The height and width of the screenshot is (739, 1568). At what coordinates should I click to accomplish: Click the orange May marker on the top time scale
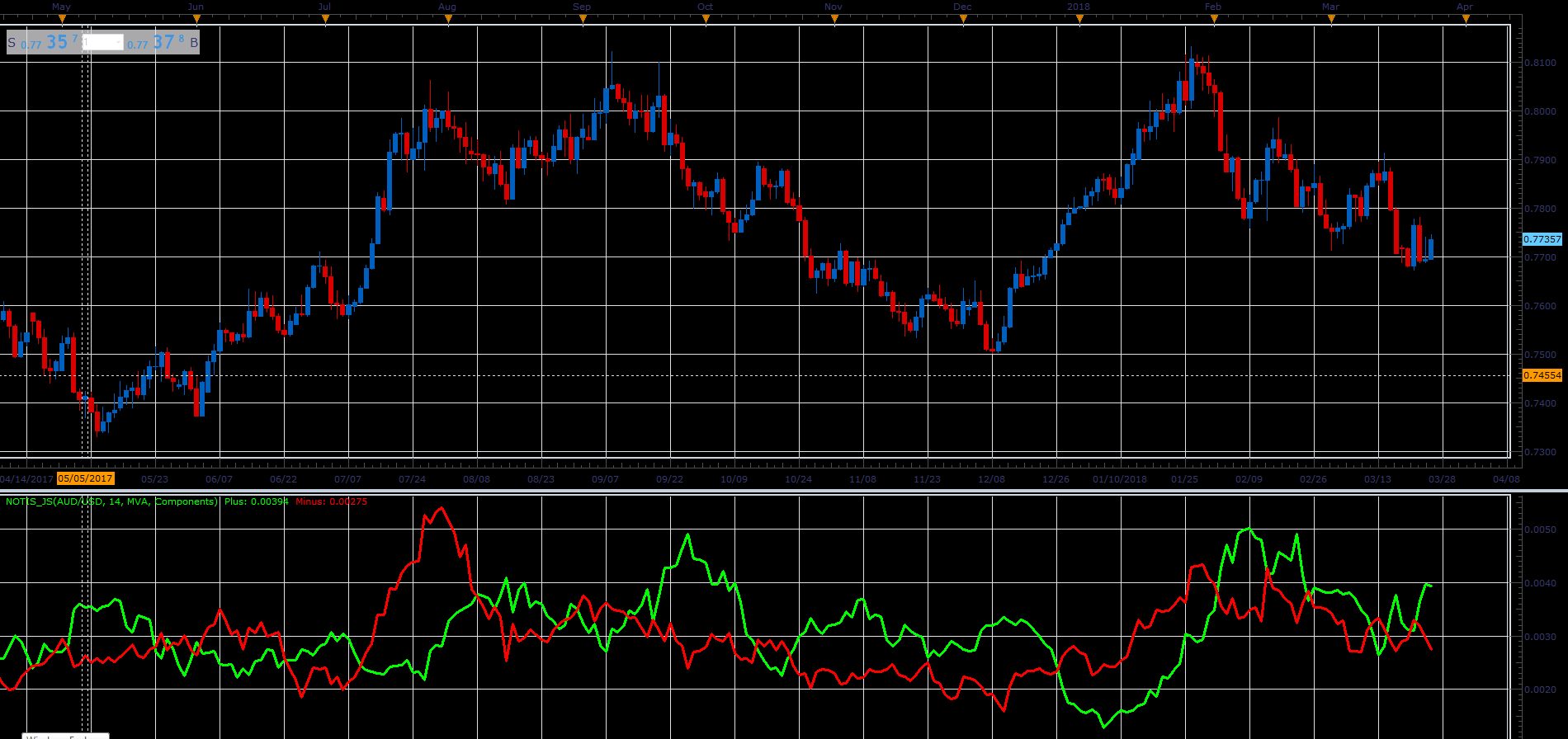coord(62,18)
